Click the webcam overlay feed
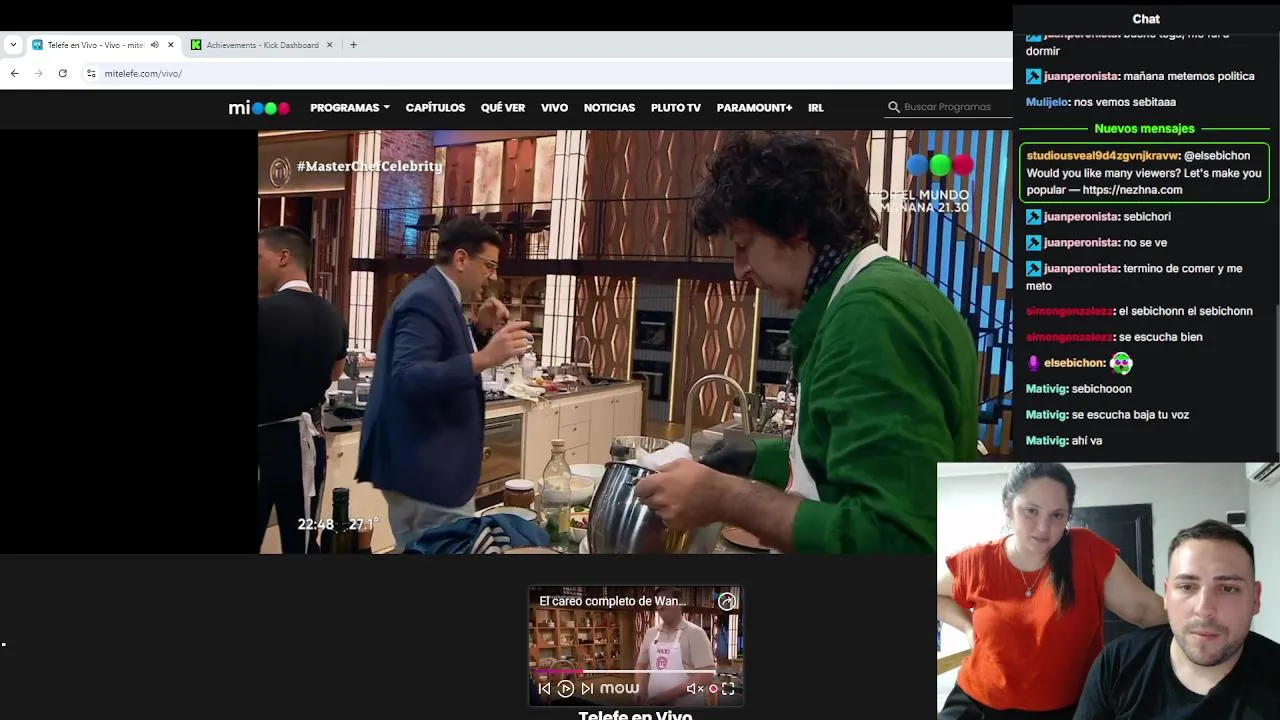 1108,591
